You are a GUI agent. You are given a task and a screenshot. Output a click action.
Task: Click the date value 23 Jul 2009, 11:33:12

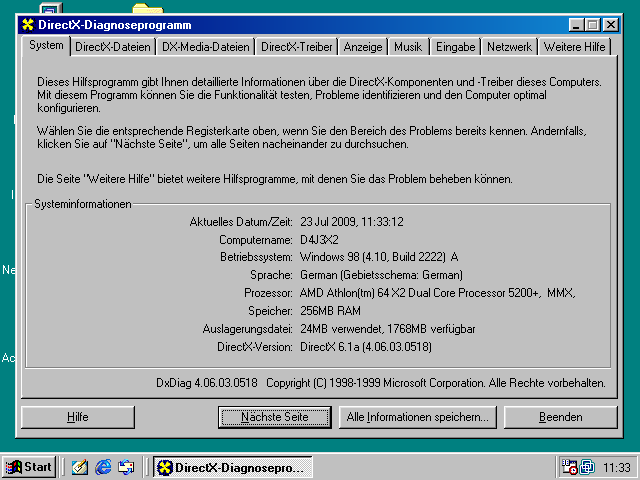tap(351, 222)
